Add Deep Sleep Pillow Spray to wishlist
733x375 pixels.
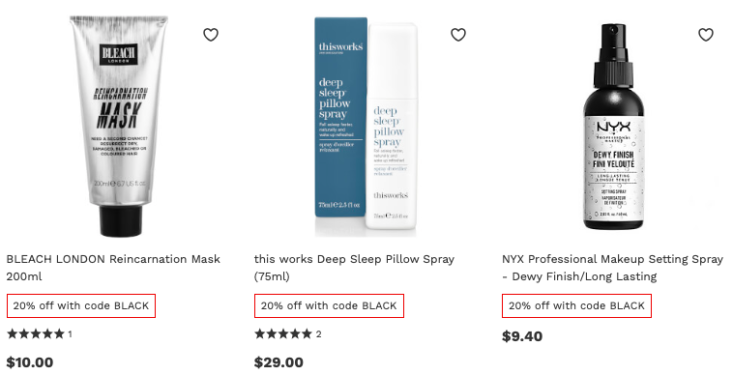pyautogui.click(x=458, y=35)
